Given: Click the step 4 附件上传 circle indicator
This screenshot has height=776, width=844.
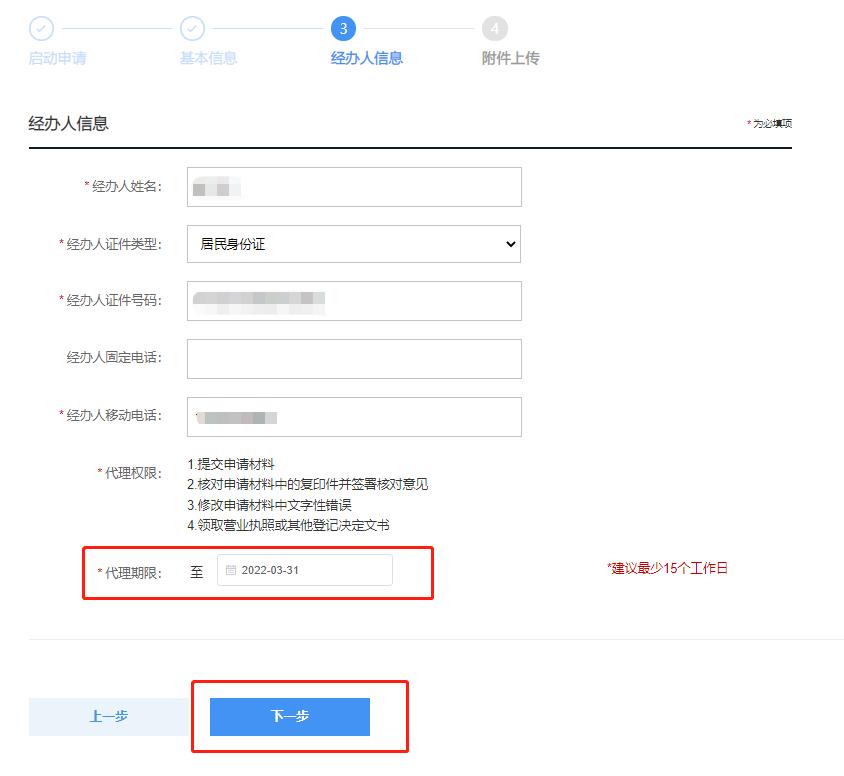Looking at the screenshot, I should [x=493, y=30].
